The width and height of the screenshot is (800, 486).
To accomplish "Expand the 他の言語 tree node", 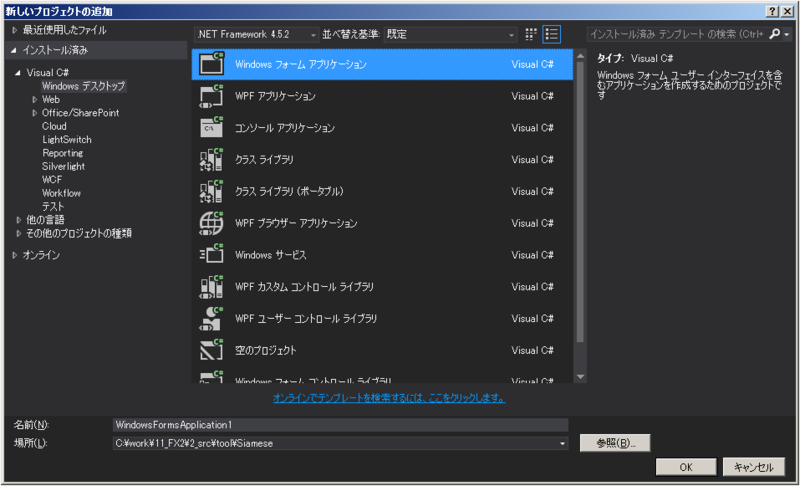I will 18,220.
